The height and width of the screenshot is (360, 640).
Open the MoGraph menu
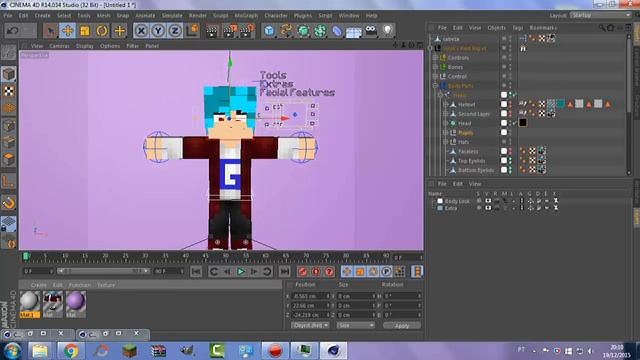[246, 16]
